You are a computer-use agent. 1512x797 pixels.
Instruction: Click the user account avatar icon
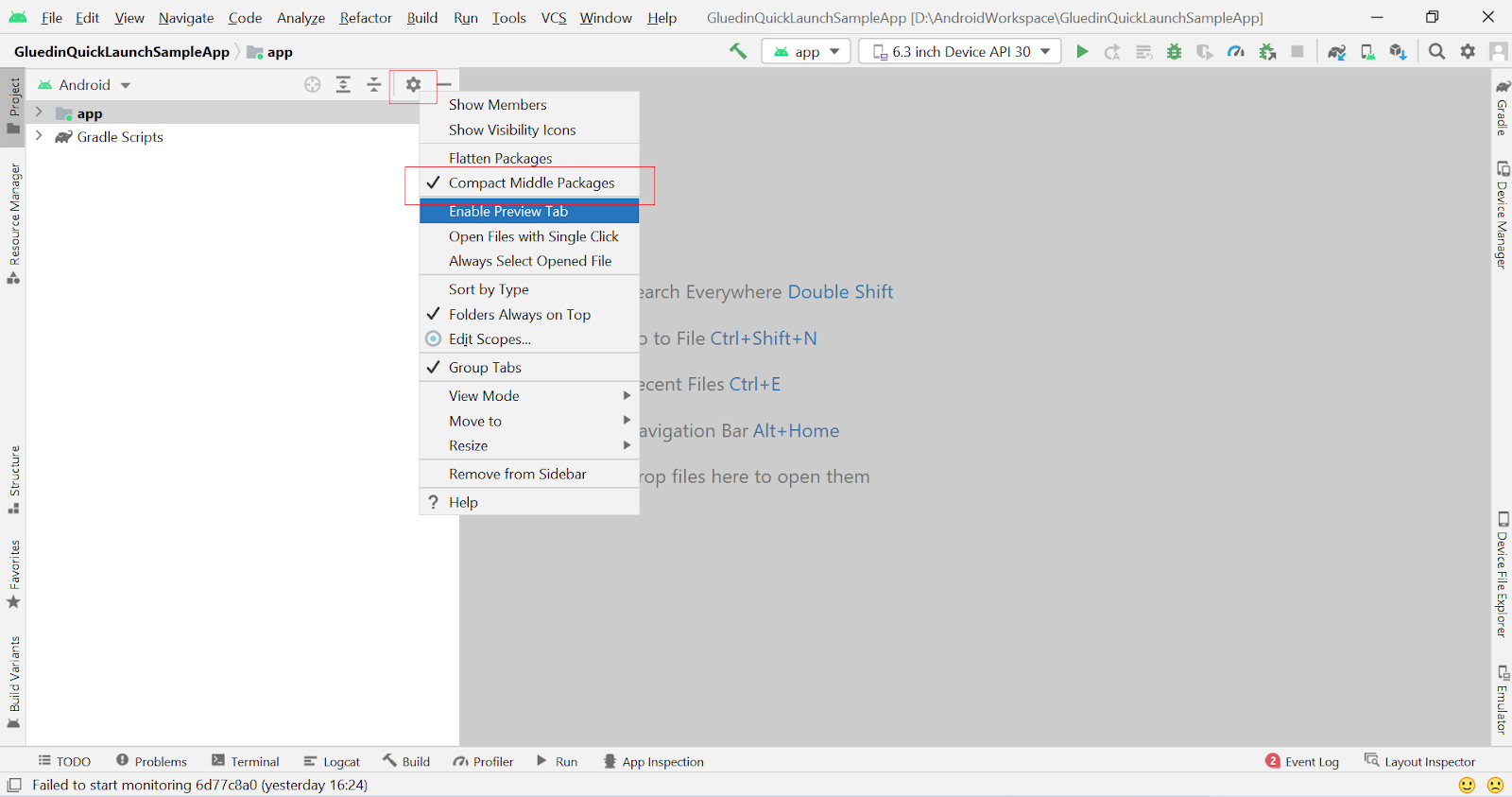(x=1498, y=51)
